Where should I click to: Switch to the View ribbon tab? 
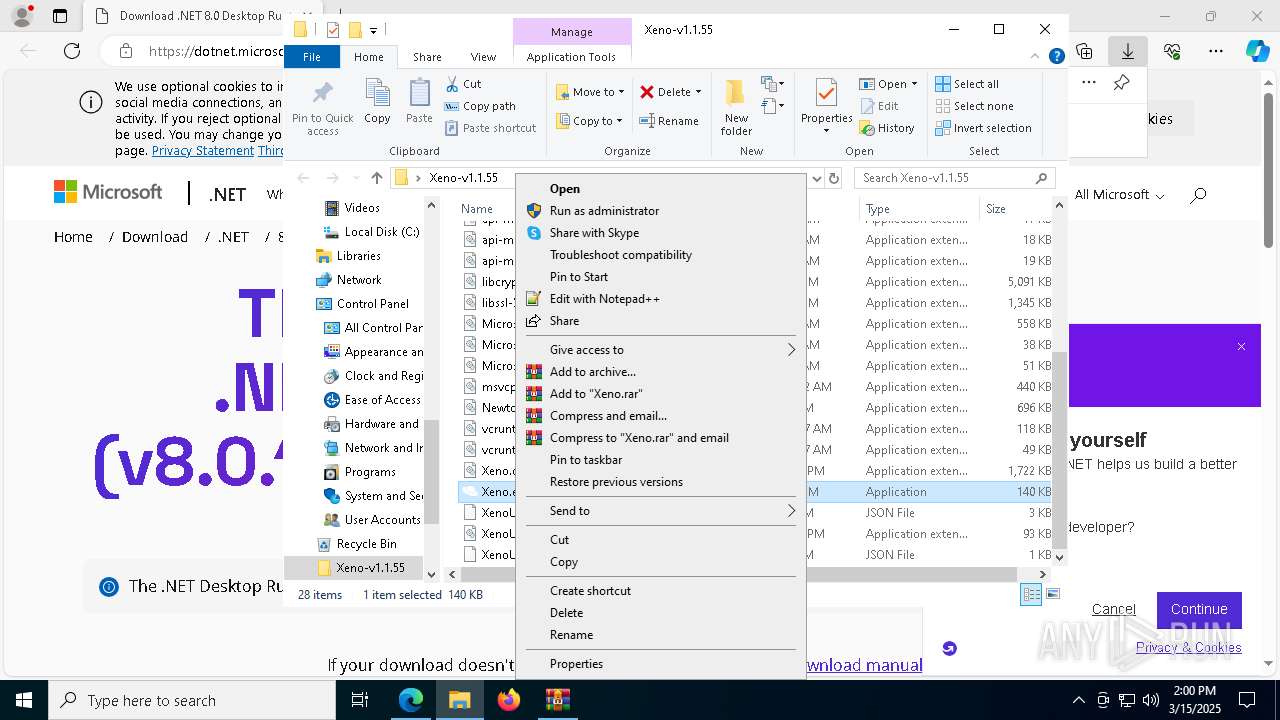(483, 57)
